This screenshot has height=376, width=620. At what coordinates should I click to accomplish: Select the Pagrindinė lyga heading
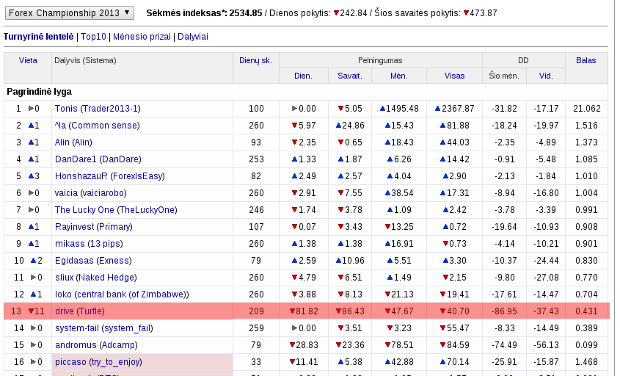tap(39, 92)
